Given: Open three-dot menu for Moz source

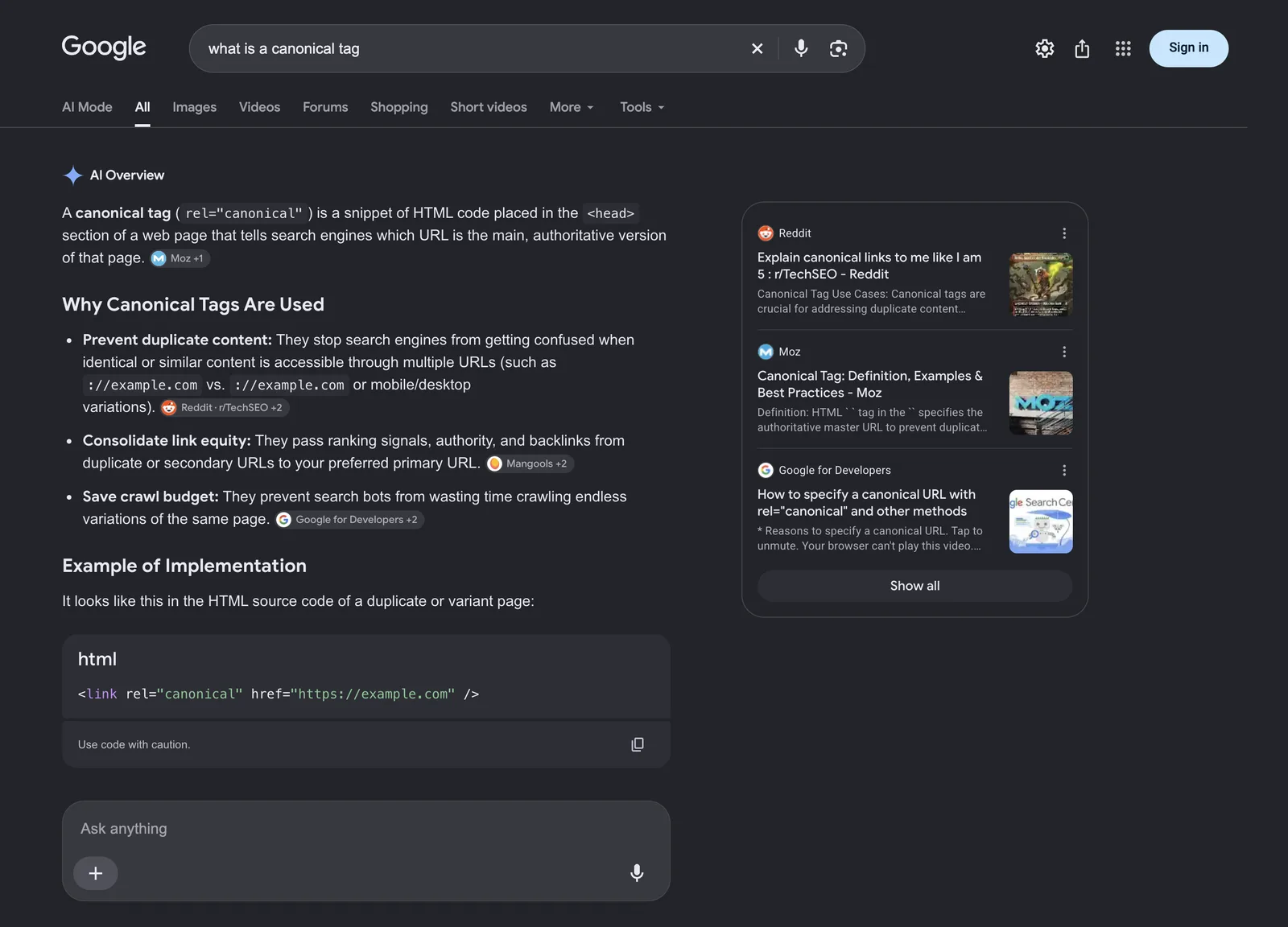Looking at the screenshot, I should (x=1064, y=352).
